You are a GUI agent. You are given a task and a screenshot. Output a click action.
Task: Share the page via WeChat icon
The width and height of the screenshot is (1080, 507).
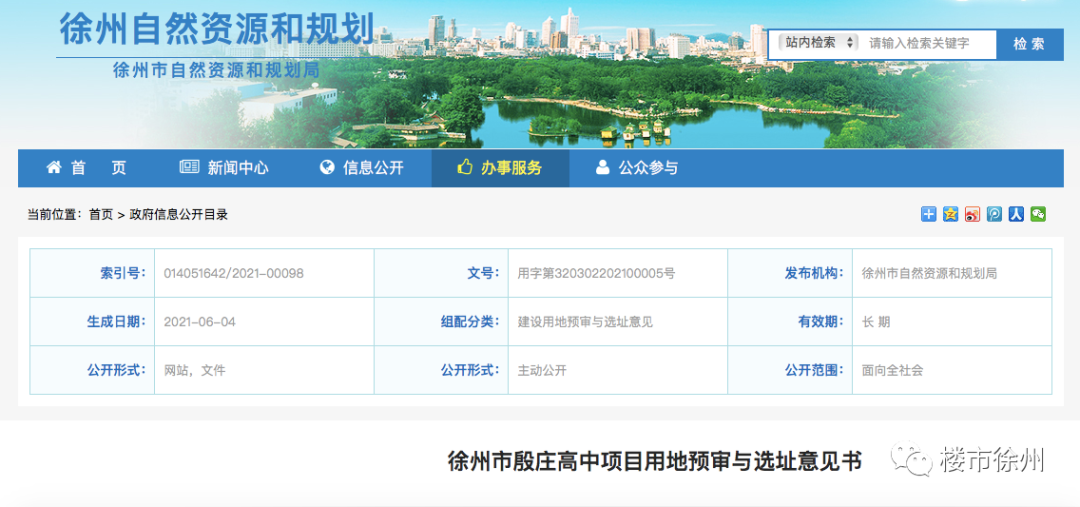tap(1038, 214)
